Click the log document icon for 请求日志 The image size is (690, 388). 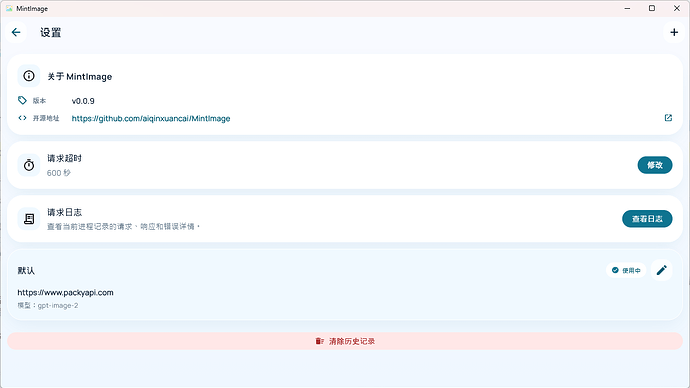click(x=29, y=219)
